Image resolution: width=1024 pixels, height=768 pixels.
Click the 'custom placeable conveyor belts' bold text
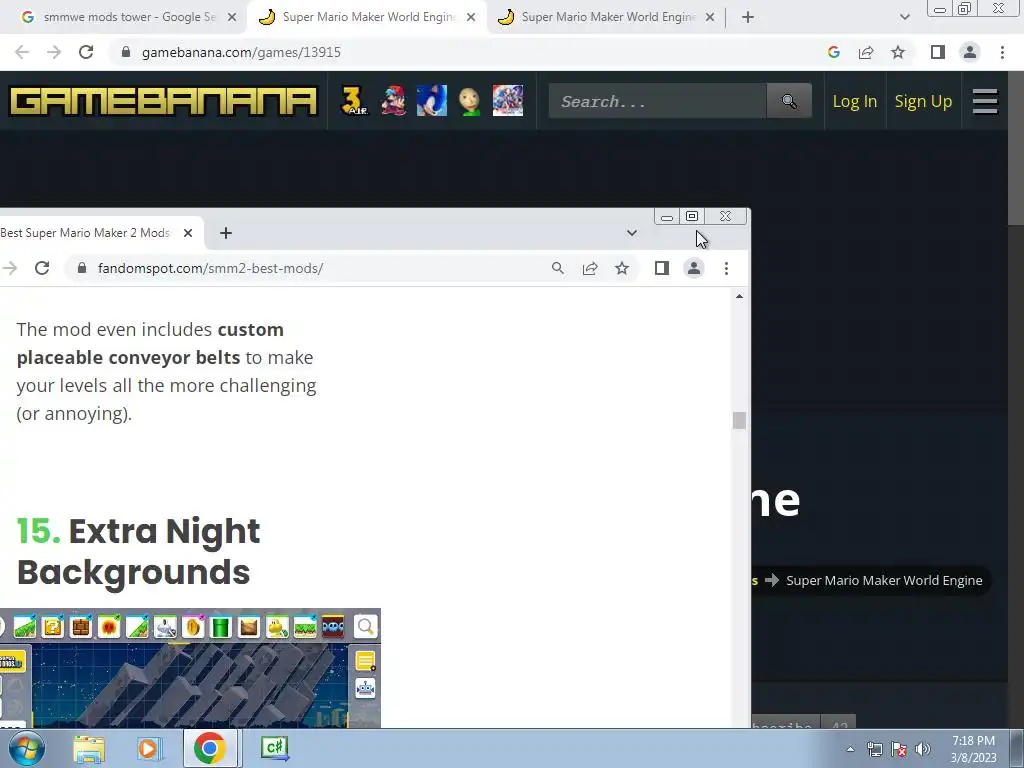pyautogui.click(x=150, y=344)
